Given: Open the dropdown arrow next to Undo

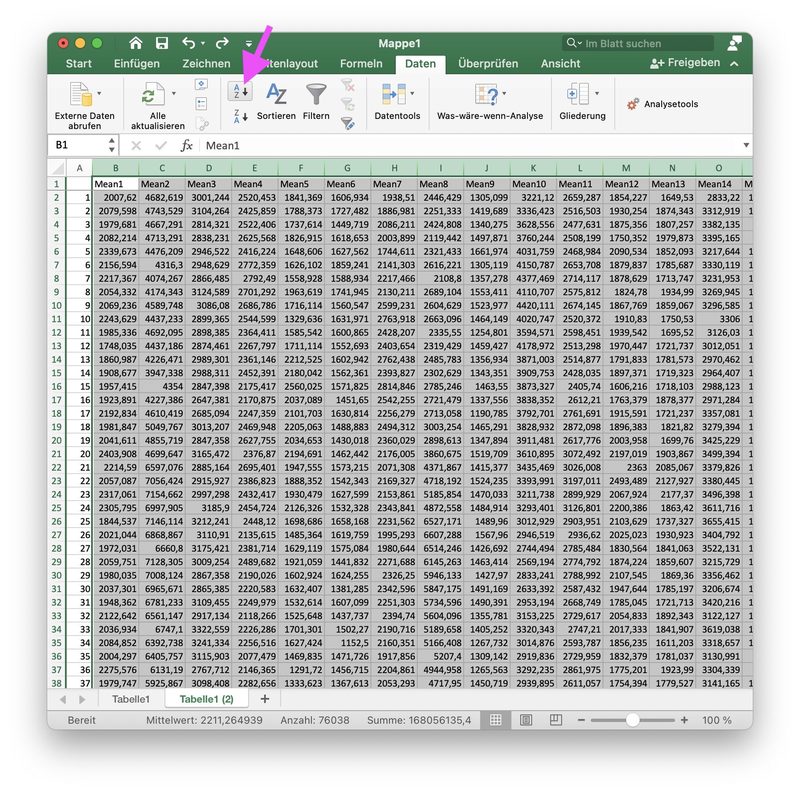Looking at the screenshot, I should pyautogui.click(x=203, y=44).
